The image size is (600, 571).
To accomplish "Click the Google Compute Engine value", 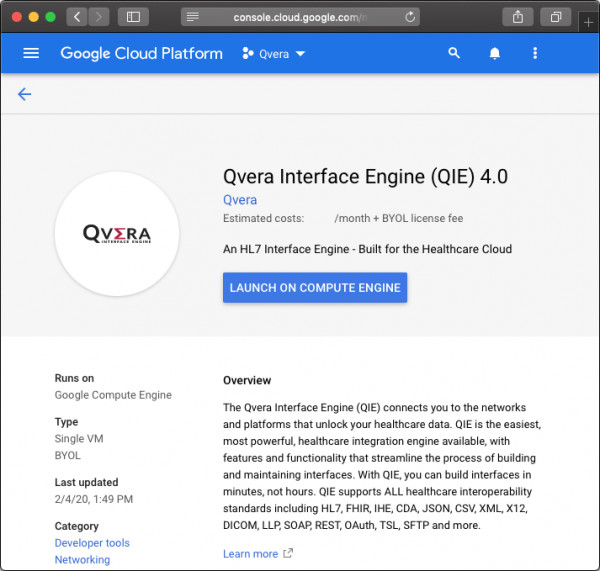I will tap(113, 395).
